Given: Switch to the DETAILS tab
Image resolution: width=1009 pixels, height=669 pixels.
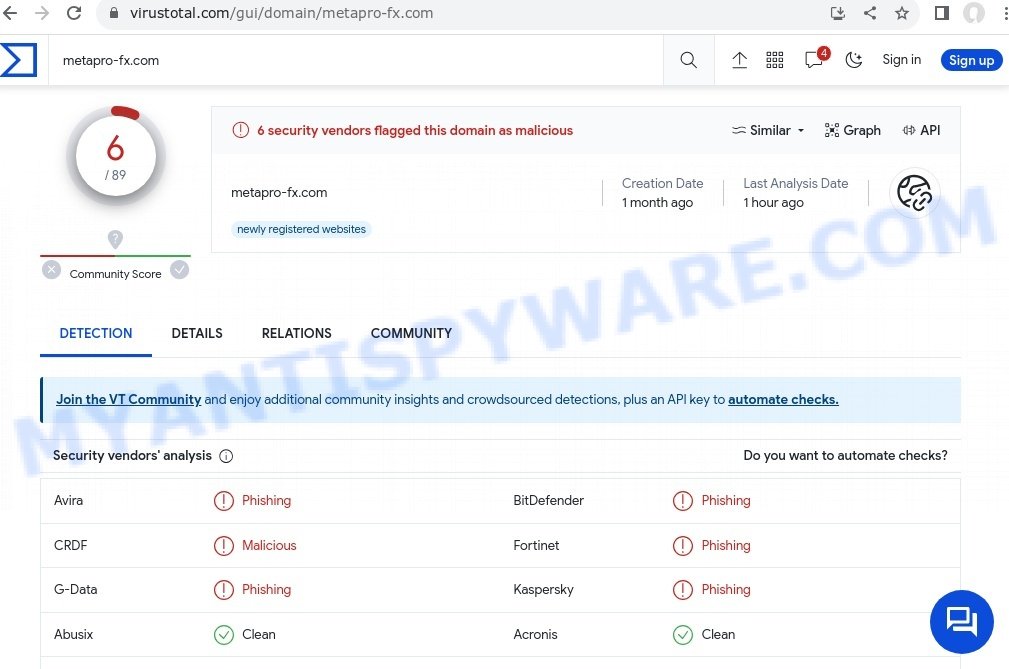Looking at the screenshot, I should point(197,333).
